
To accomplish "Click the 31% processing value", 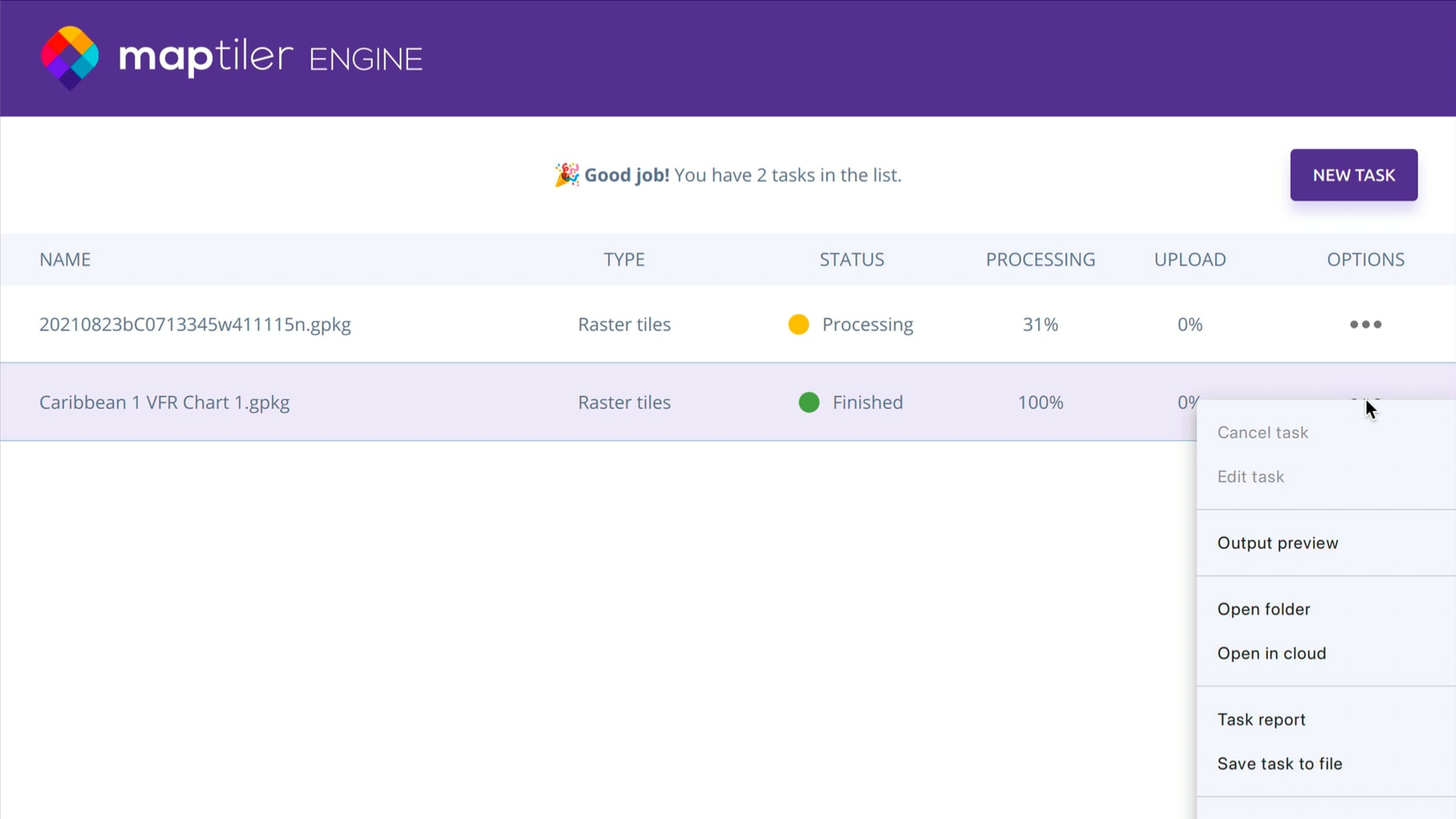I will pyautogui.click(x=1040, y=325).
